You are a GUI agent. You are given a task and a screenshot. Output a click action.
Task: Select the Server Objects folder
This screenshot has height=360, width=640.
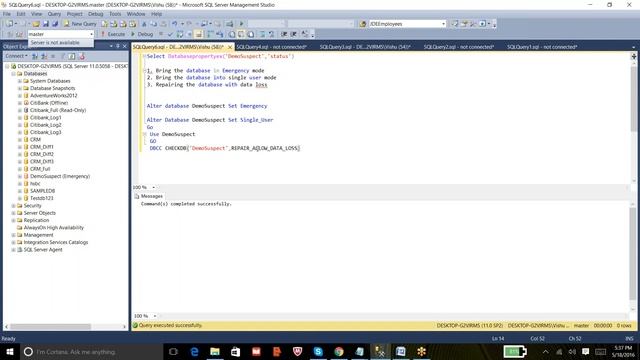[40, 213]
